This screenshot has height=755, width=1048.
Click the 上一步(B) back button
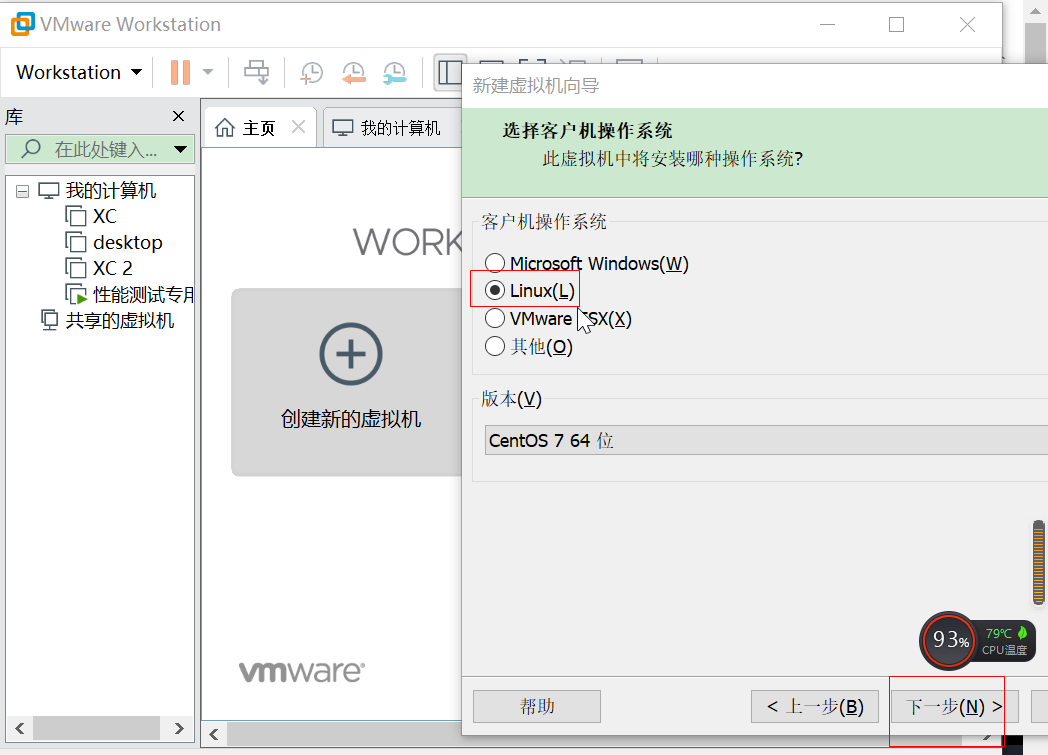pos(815,706)
